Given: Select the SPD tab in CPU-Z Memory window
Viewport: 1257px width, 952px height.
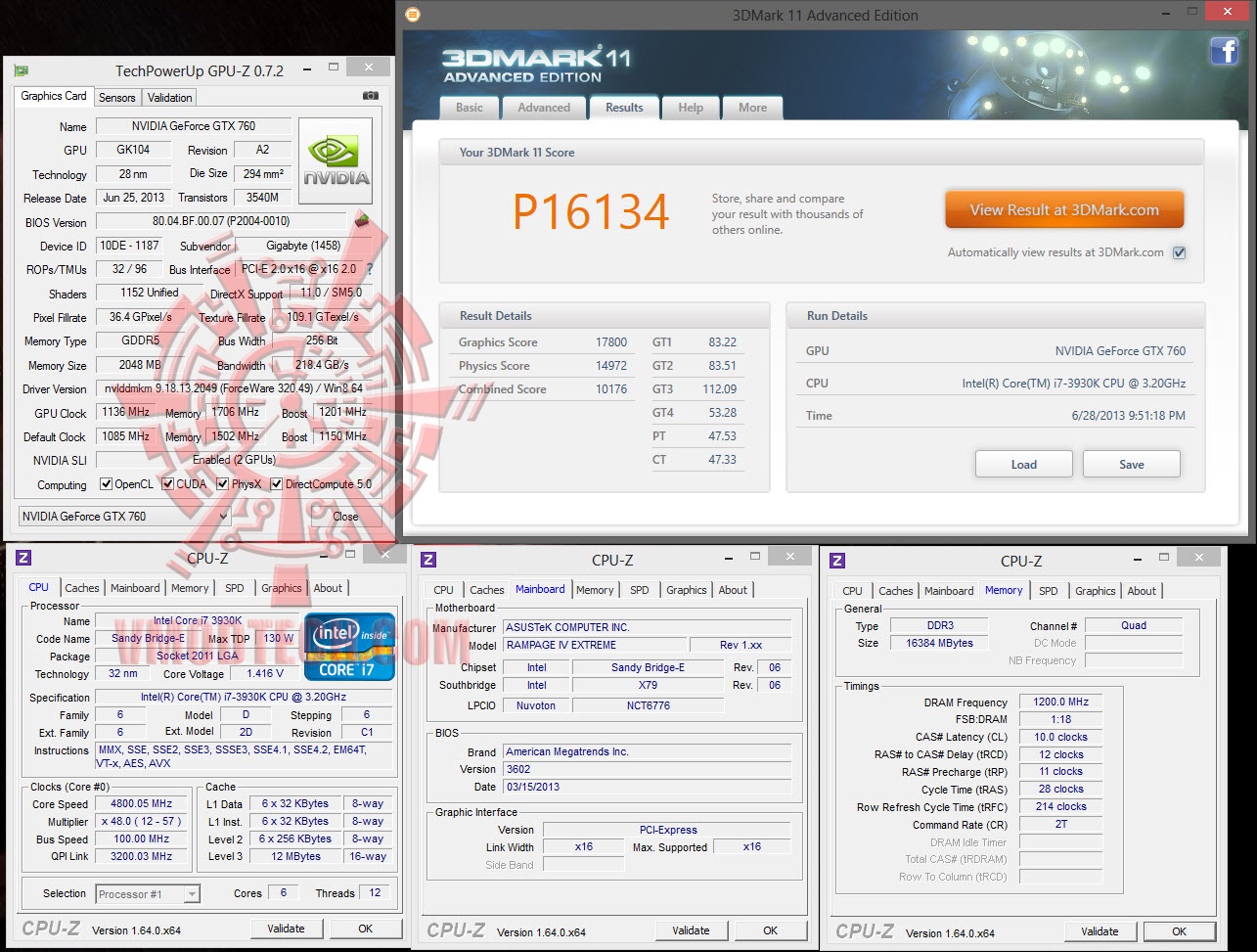Looking at the screenshot, I should pyautogui.click(x=1048, y=591).
